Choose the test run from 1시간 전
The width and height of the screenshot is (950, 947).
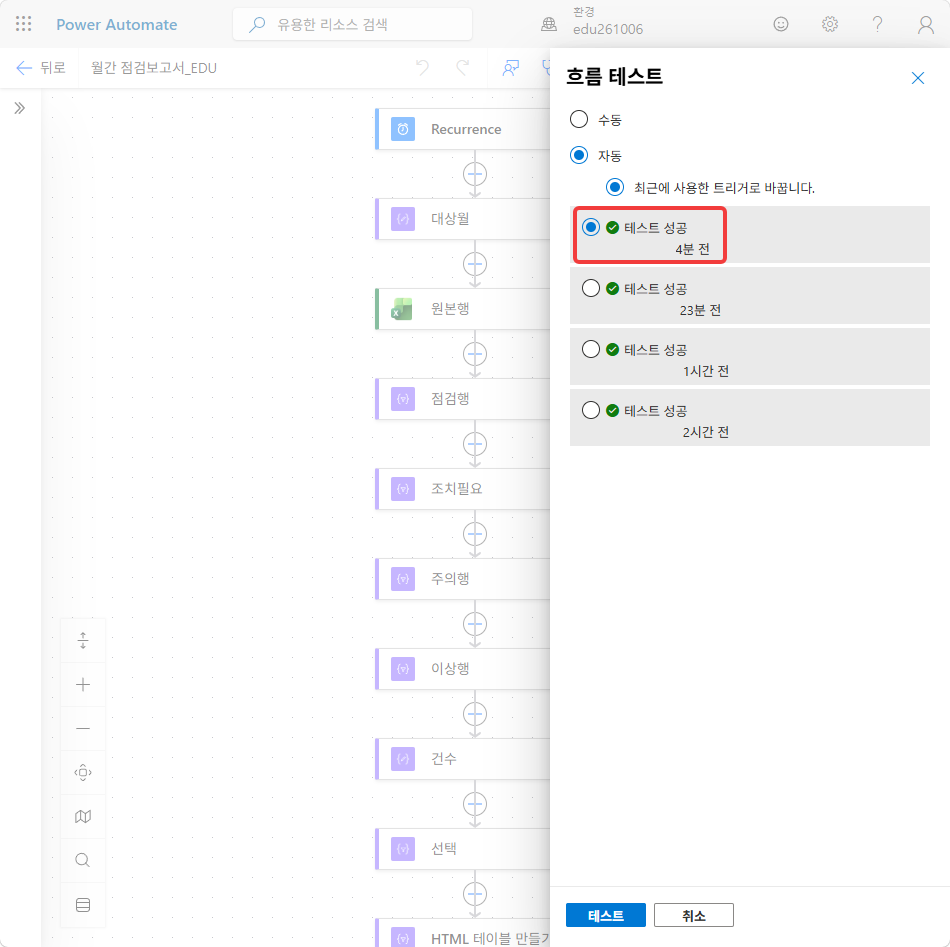coord(591,349)
